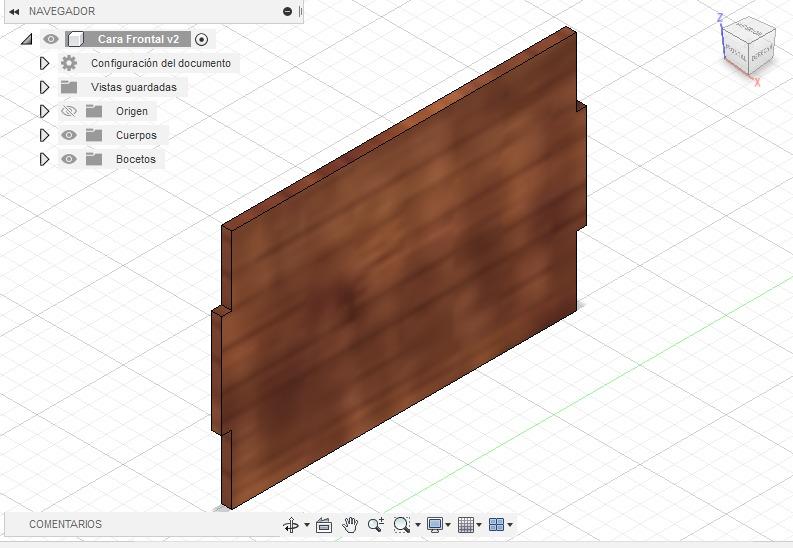The width and height of the screenshot is (793, 548).
Task: Select the Origen label
Action: click(131, 111)
